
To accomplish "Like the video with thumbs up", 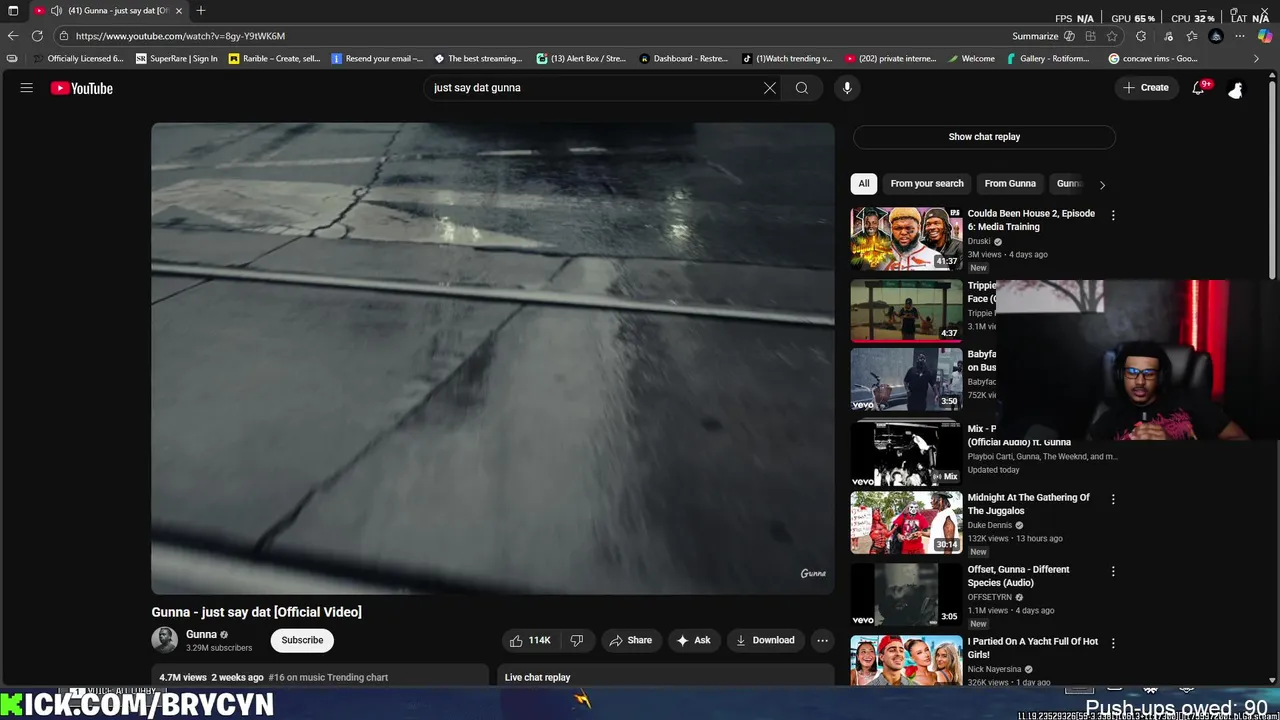I will pos(530,640).
